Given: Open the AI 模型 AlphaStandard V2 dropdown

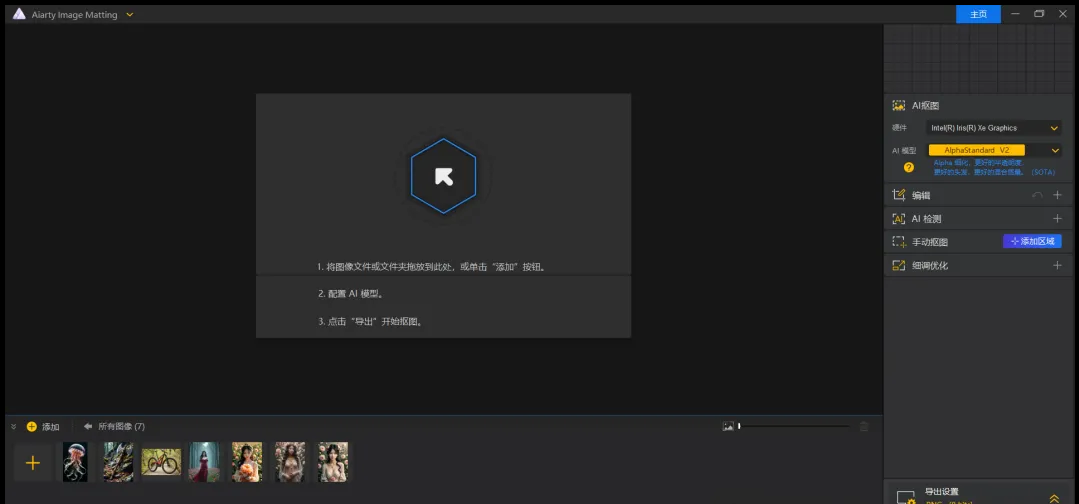Looking at the screenshot, I should coord(994,150).
